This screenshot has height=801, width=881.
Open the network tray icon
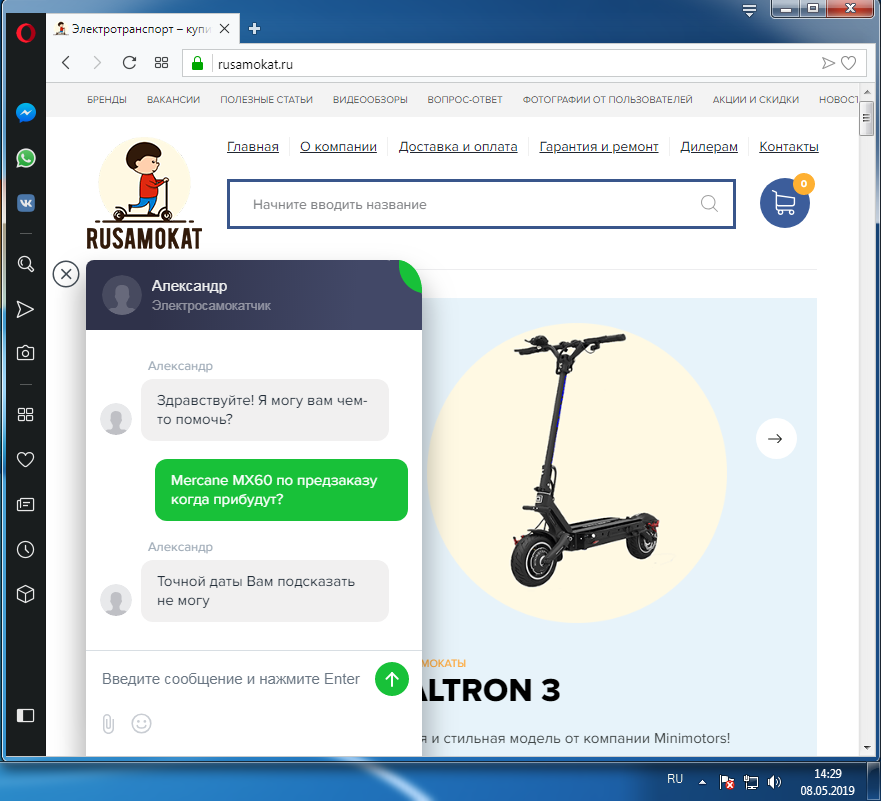tap(751, 781)
